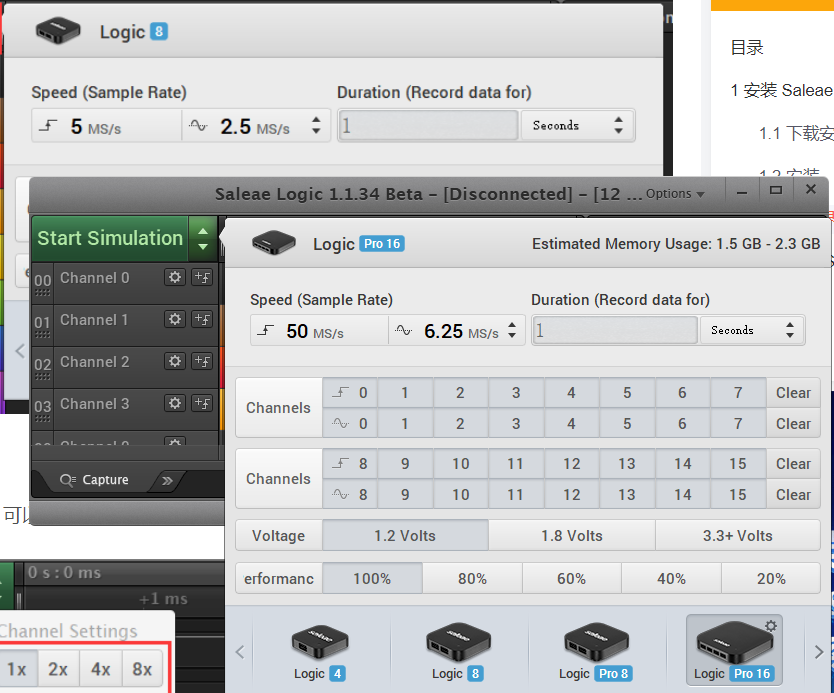Select 4x in Channel Settings
Image resolution: width=834 pixels, height=693 pixels.
[101, 669]
